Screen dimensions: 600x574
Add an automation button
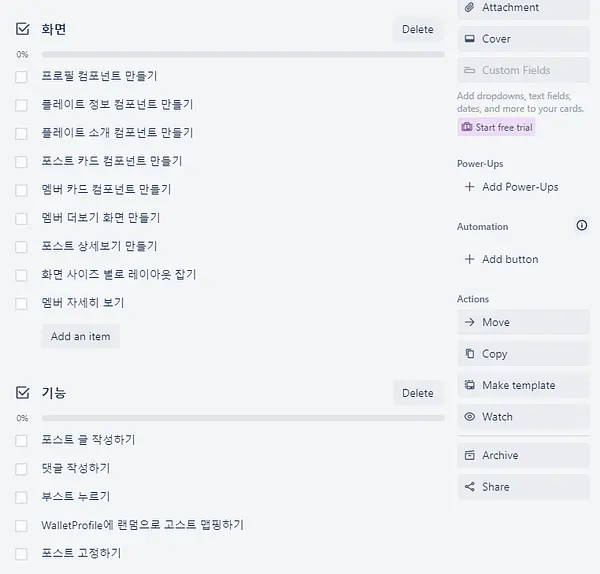[x=501, y=259]
